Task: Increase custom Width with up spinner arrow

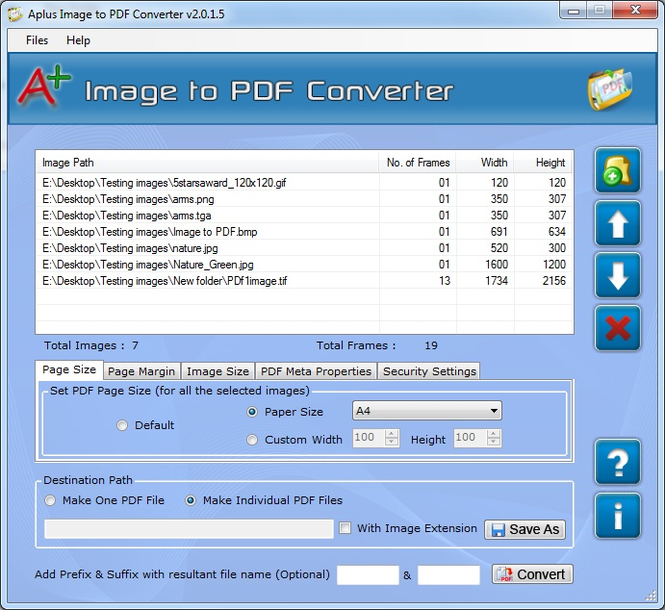Action: (x=391, y=434)
